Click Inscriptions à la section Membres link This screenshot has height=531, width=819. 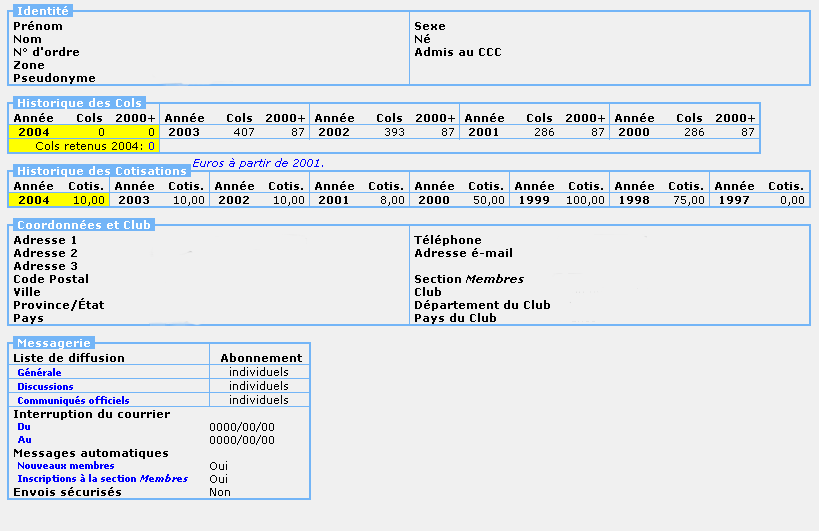tap(102, 479)
